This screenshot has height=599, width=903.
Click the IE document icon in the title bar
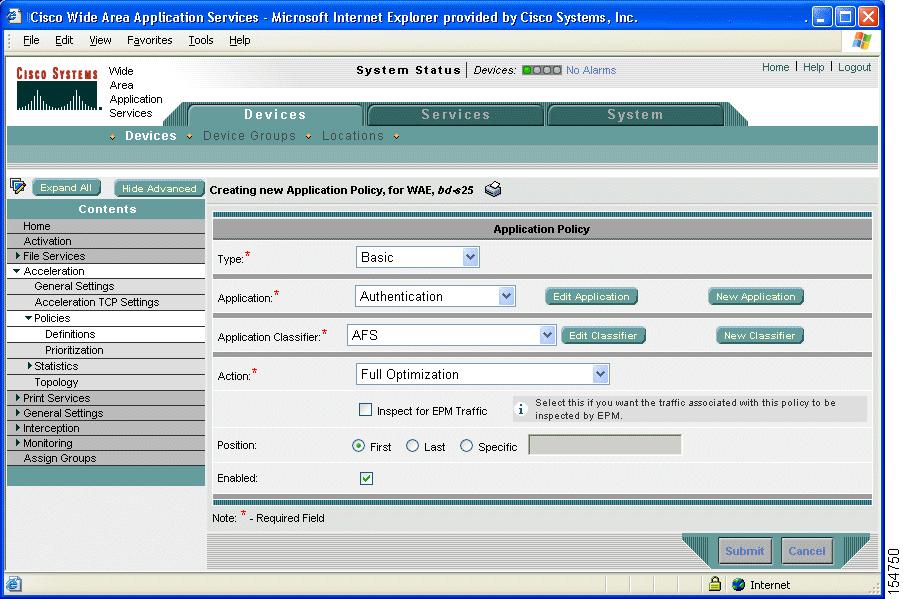15,16
